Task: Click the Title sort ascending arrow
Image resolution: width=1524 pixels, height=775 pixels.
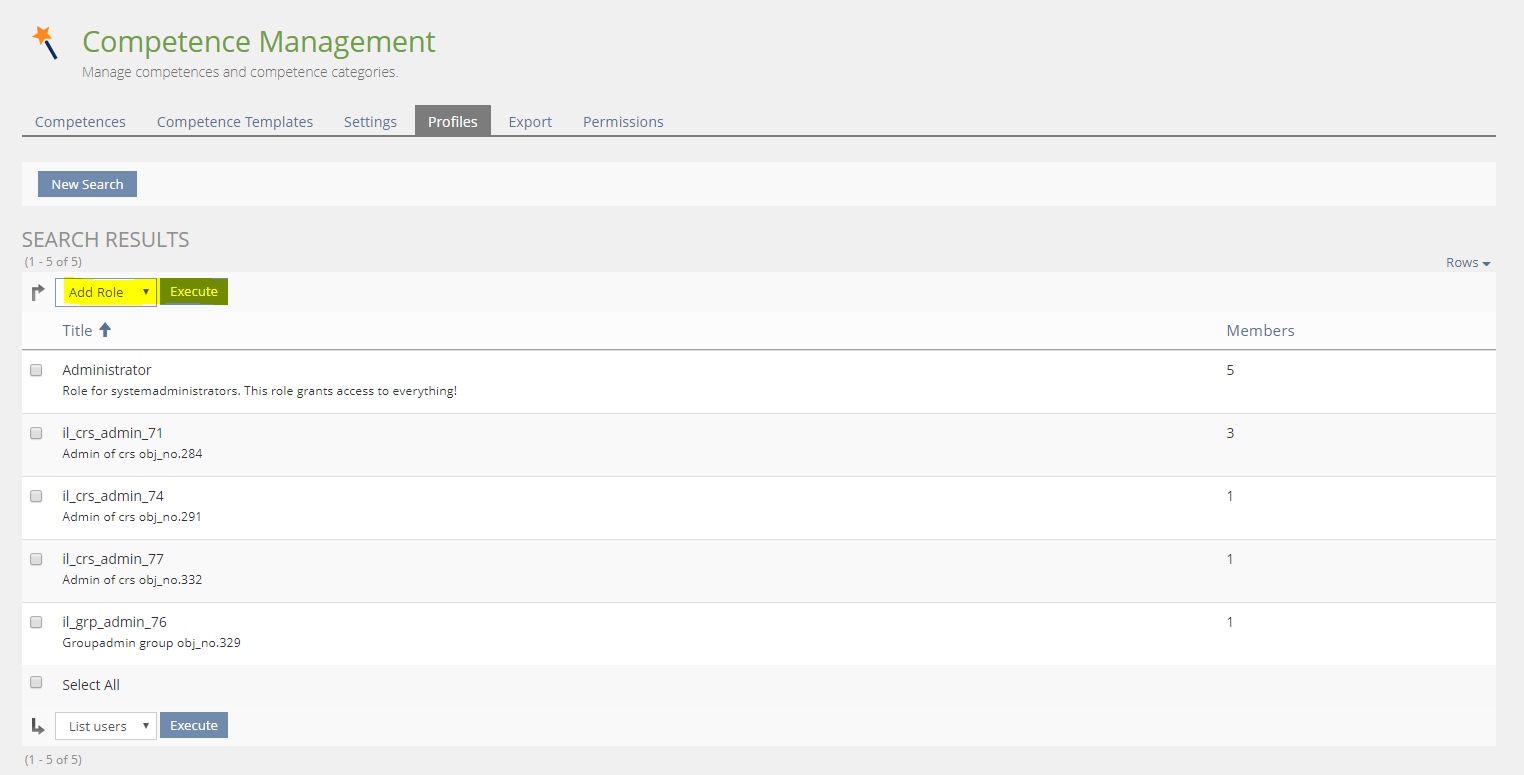Action: click(x=105, y=330)
